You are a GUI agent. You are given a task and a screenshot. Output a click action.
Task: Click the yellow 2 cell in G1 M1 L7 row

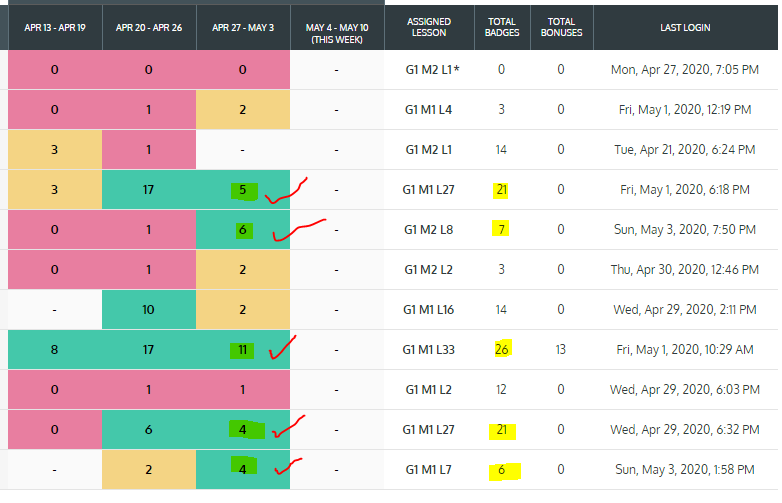pyautogui.click(x=149, y=470)
